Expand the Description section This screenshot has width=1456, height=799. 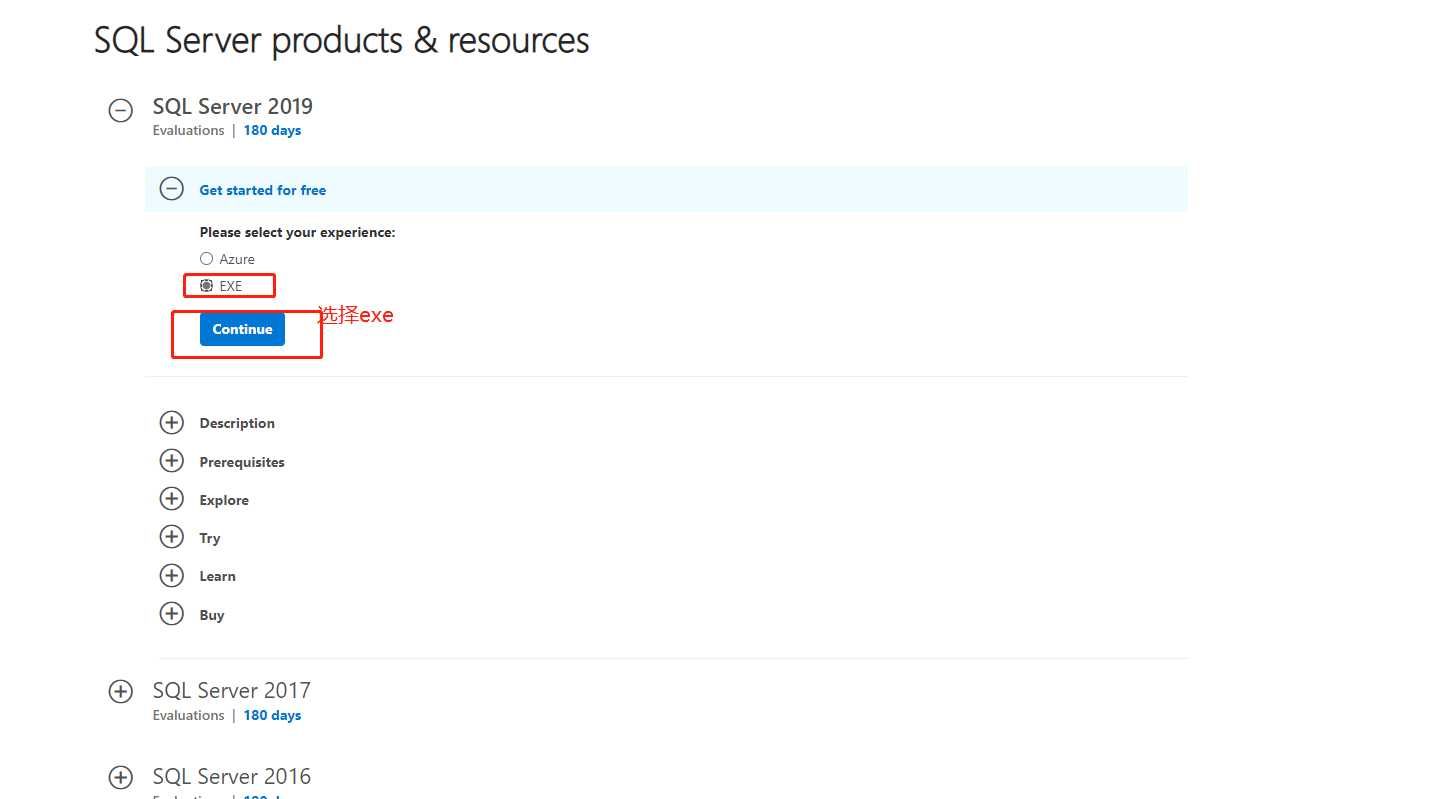point(171,422)
